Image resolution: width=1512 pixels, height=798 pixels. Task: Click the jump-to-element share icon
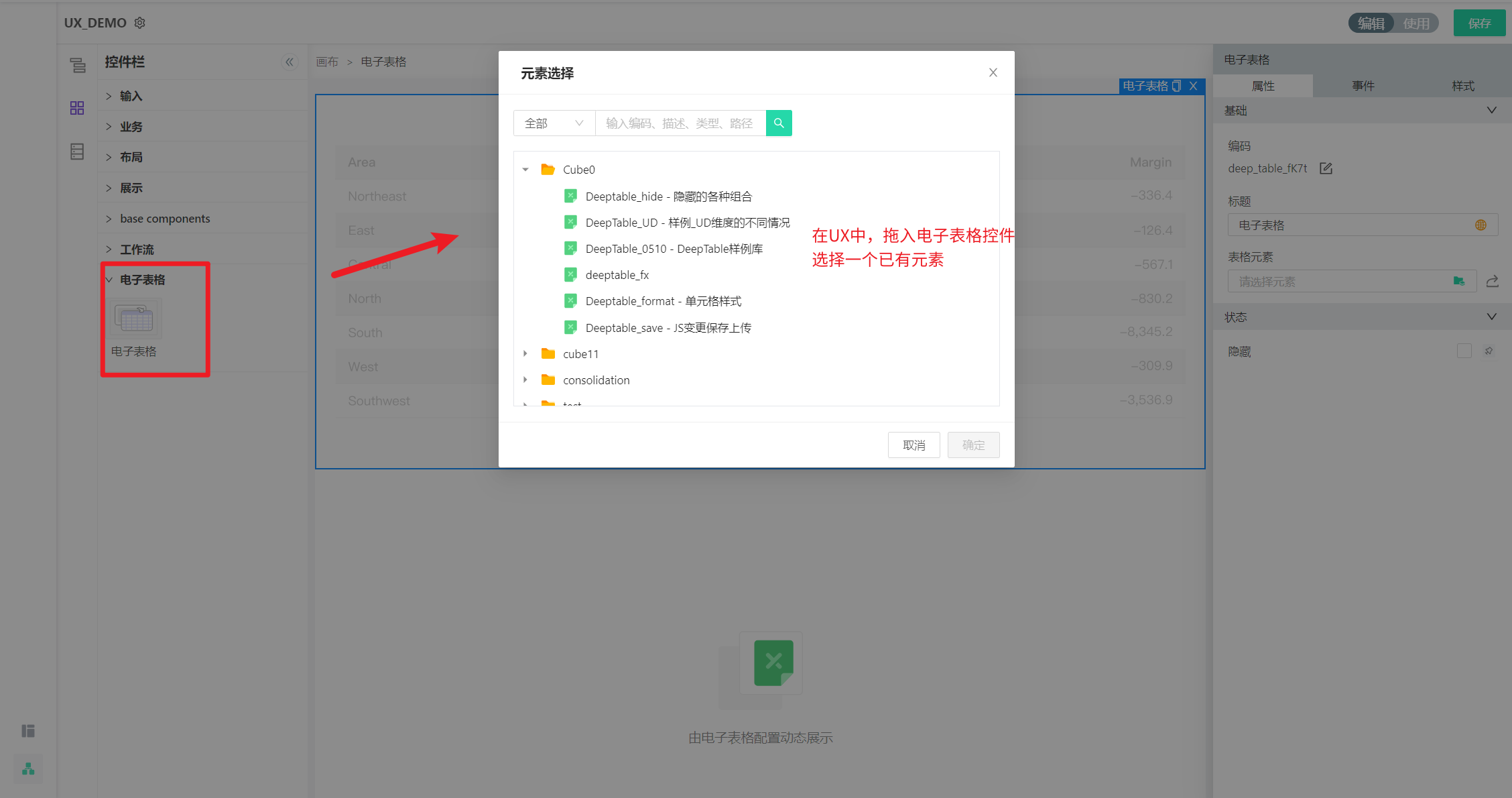(x=1493, y=281)
